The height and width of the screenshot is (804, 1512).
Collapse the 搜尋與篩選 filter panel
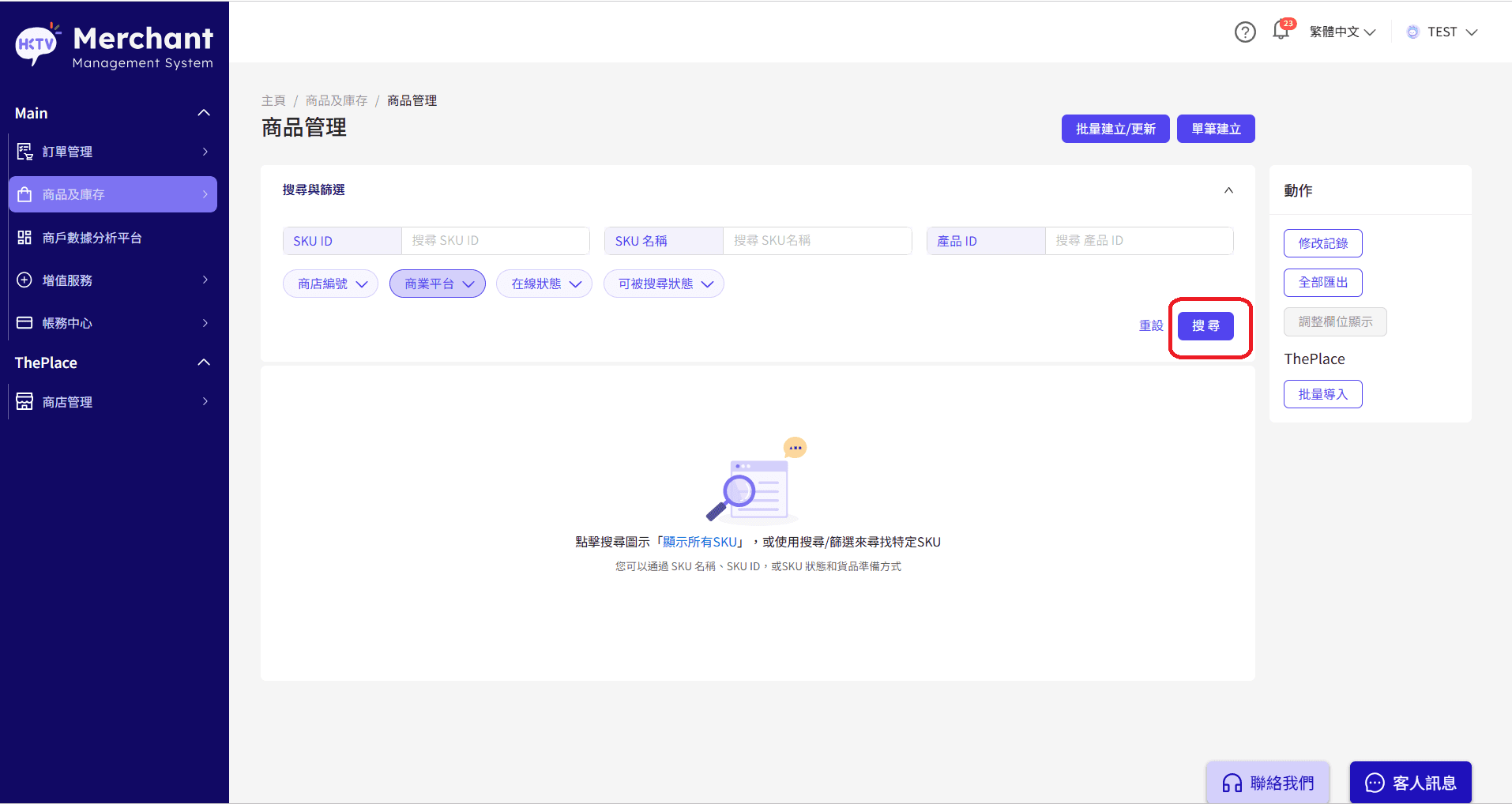1228,190
